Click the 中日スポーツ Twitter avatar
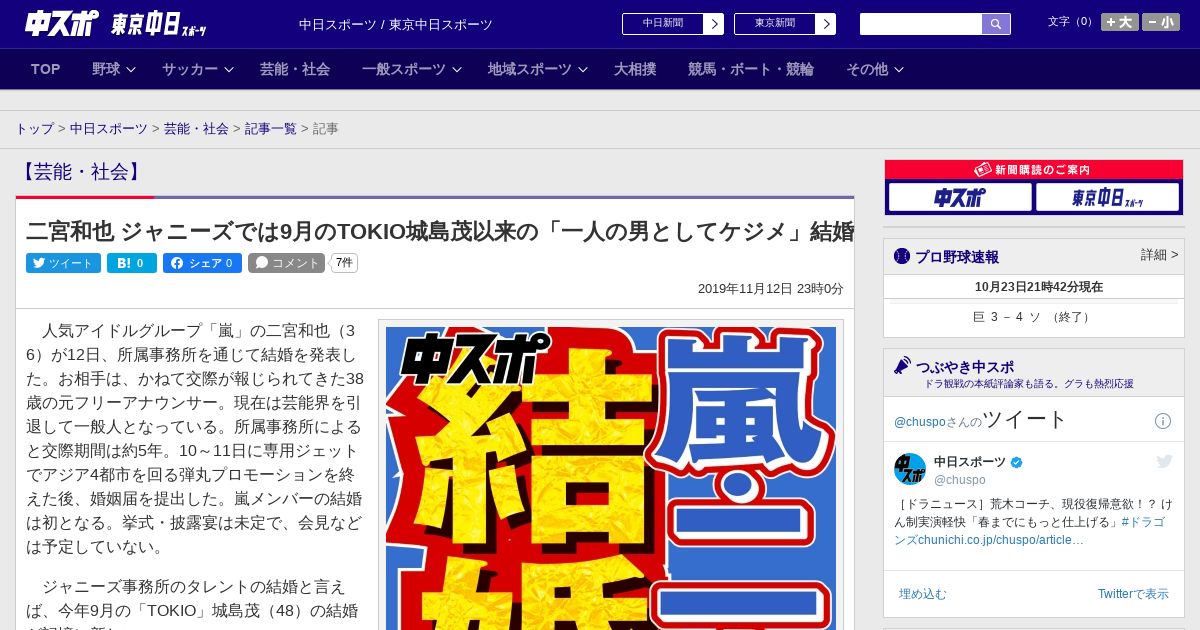1200x630 pixels. (x=910, y=469)
